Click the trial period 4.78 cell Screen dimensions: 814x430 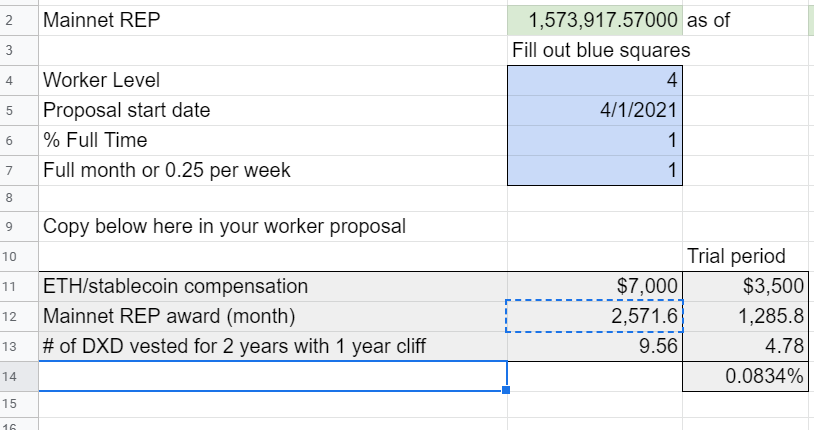point(745,346)
